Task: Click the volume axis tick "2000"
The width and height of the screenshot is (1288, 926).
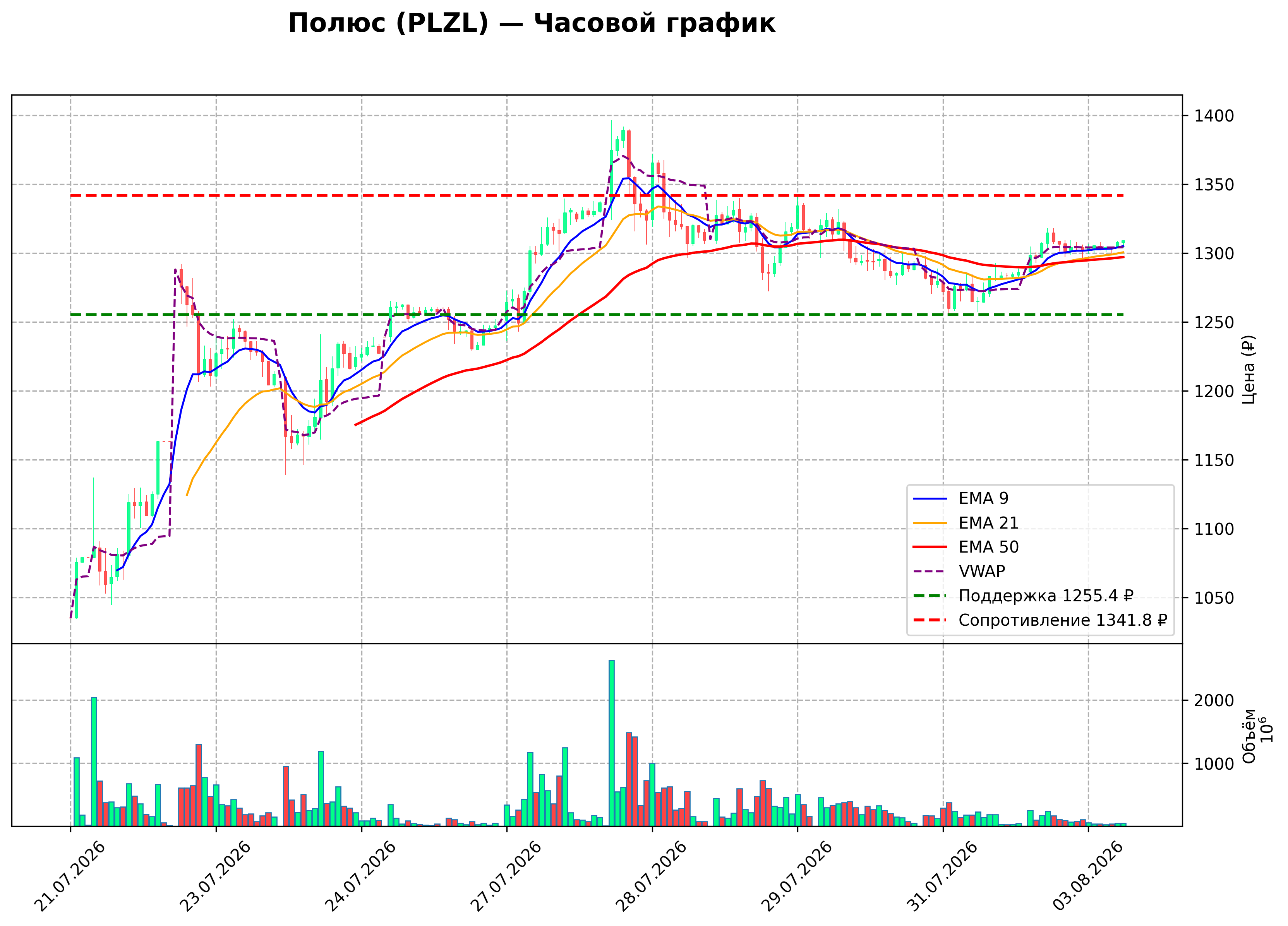Action: [x=1214, y=701]
